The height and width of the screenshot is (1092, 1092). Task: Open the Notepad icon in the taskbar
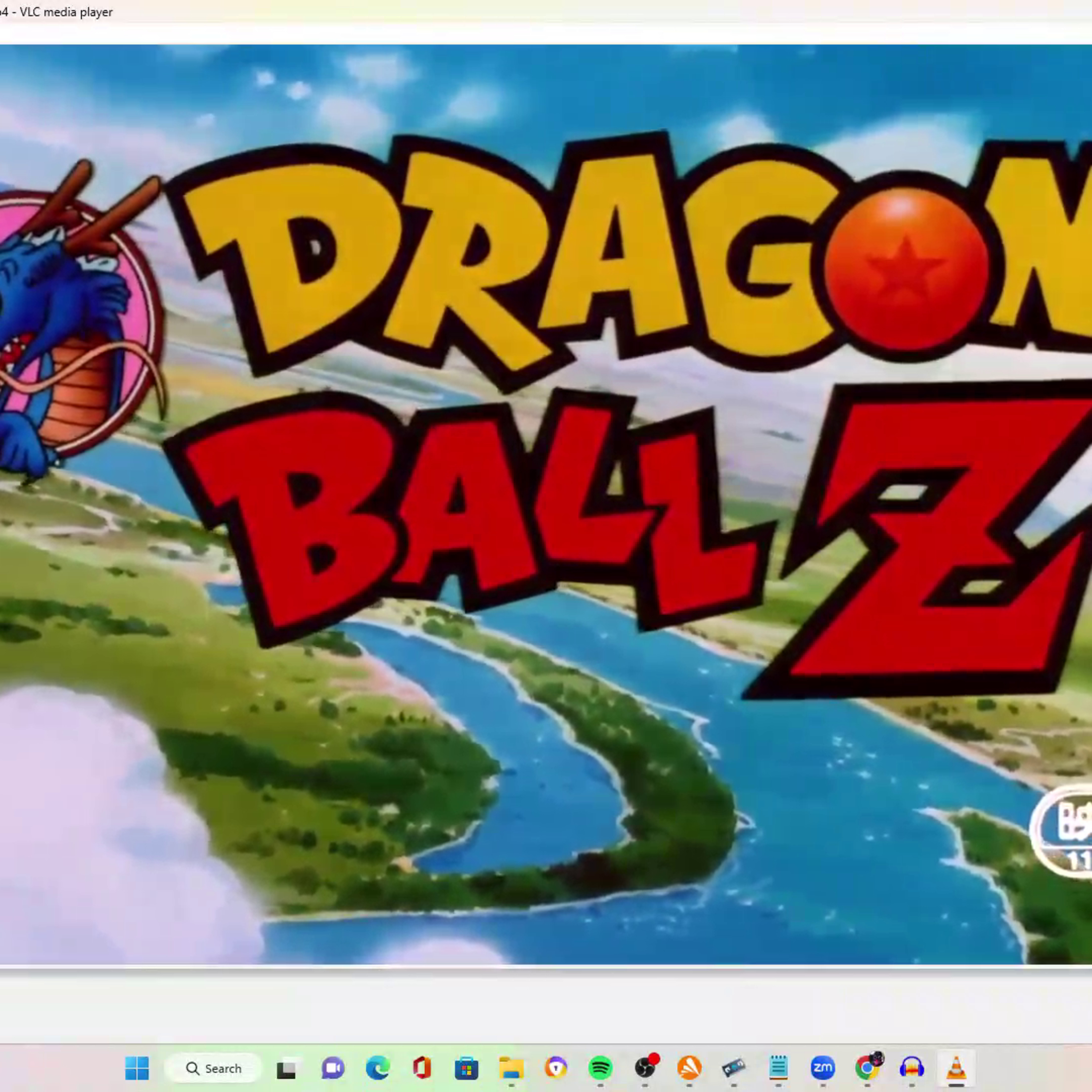pos(778,1068)
